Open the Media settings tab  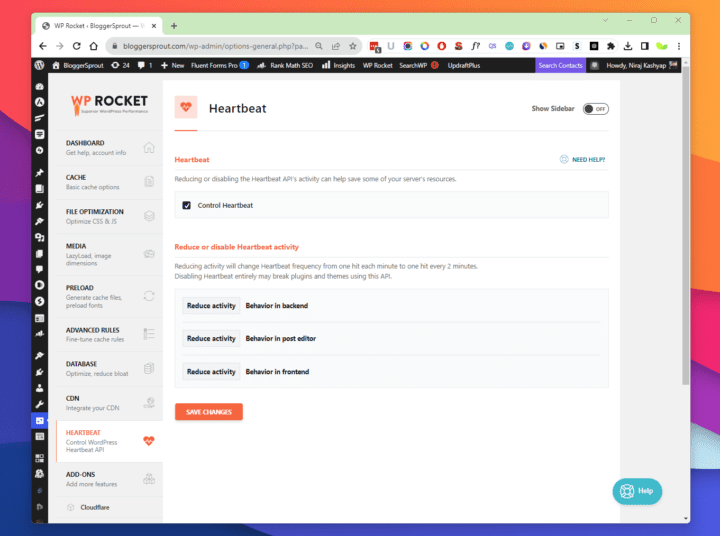110,254
